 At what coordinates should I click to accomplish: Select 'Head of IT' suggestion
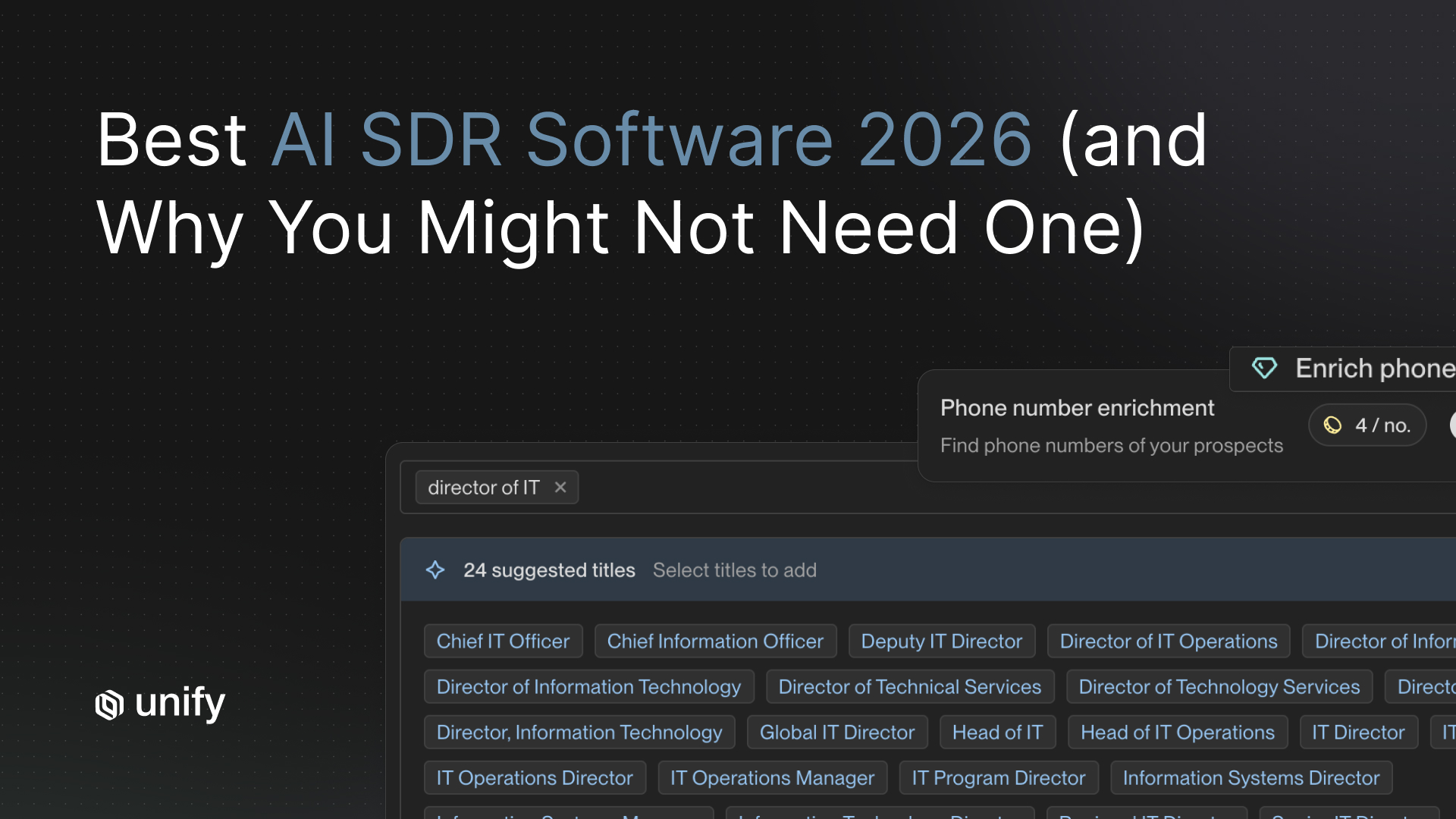[997, 733]
